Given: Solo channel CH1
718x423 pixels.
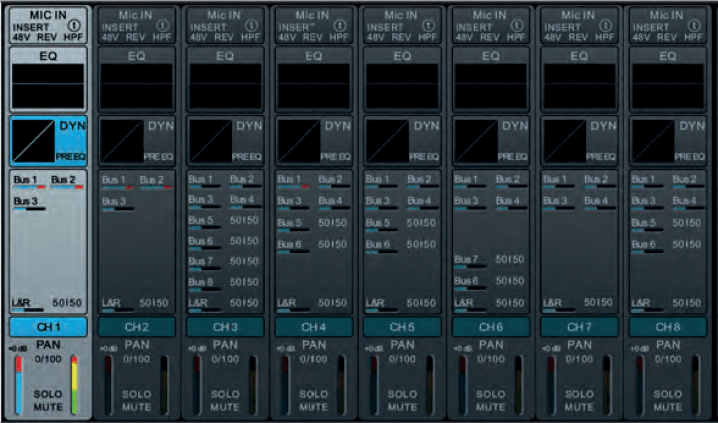Looking at the screenshot, I should click(48, 394).
